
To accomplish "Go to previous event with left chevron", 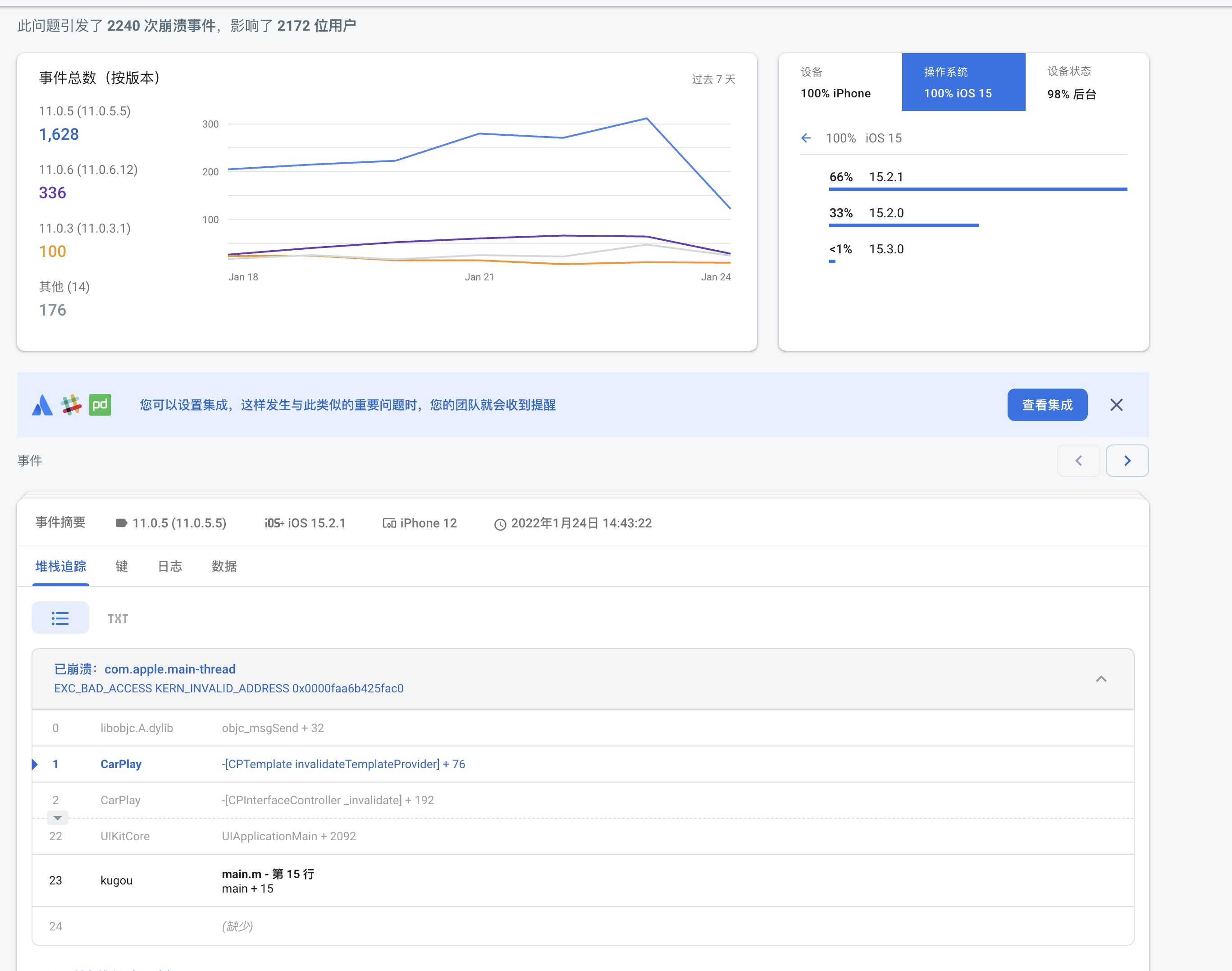I will pos(1078,461).
